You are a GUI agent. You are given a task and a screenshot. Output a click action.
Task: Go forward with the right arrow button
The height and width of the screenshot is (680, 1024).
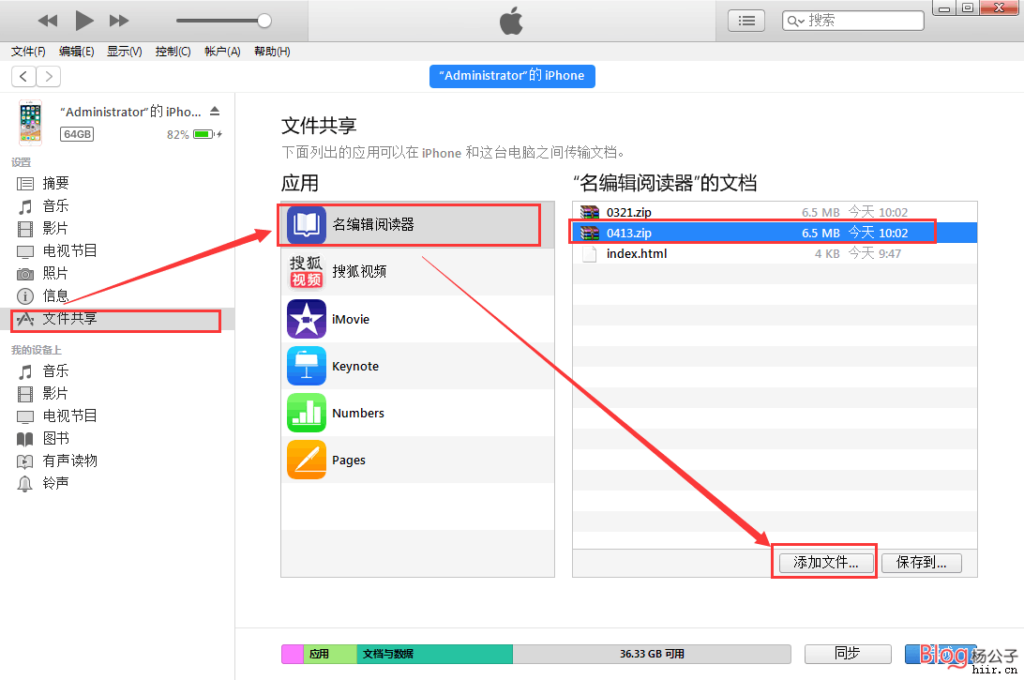48,76
